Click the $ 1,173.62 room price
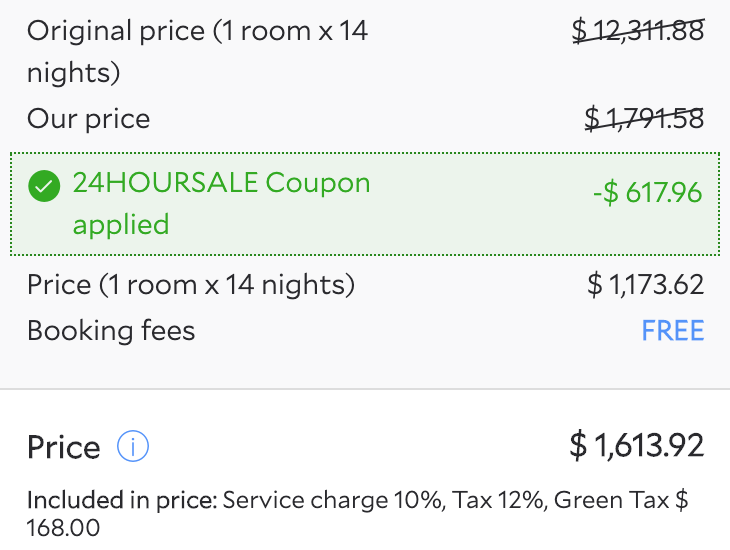The image size is (730, 550). 646,285
